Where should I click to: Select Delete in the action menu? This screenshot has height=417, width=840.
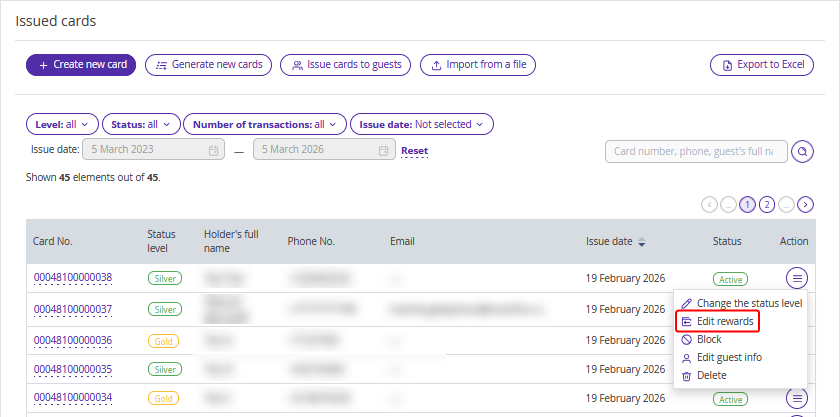point(711,375)
